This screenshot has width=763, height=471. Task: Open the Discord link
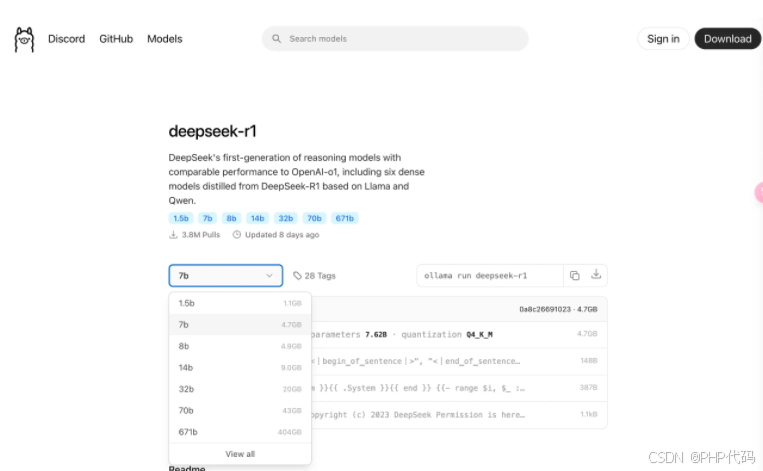[66, 39]
